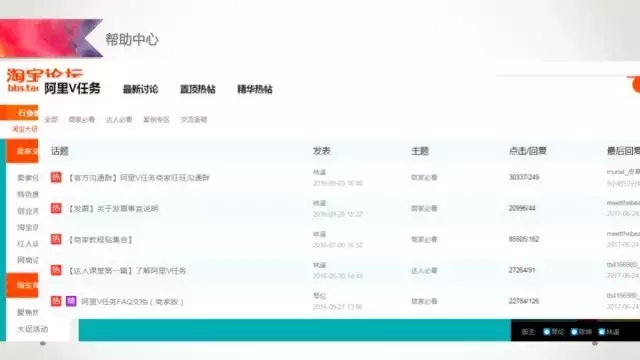Switch to 最新讨论 tab
640x360 pixels.
click(x=140, y=89)
